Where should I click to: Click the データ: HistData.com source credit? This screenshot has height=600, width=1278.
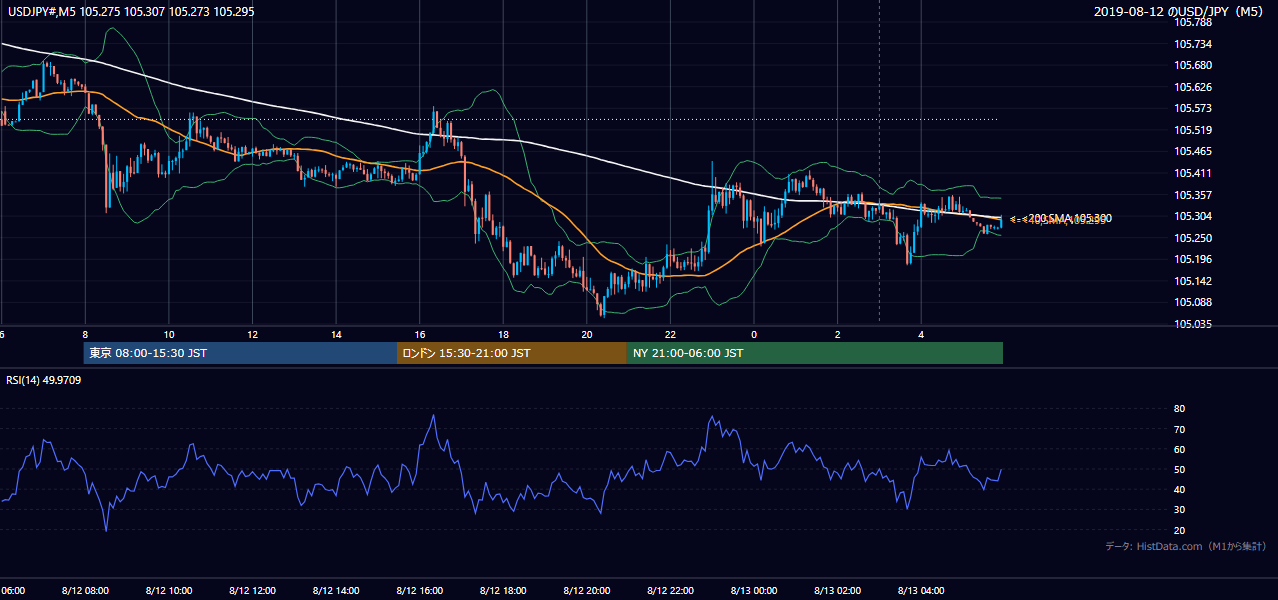pos(1185,546)
